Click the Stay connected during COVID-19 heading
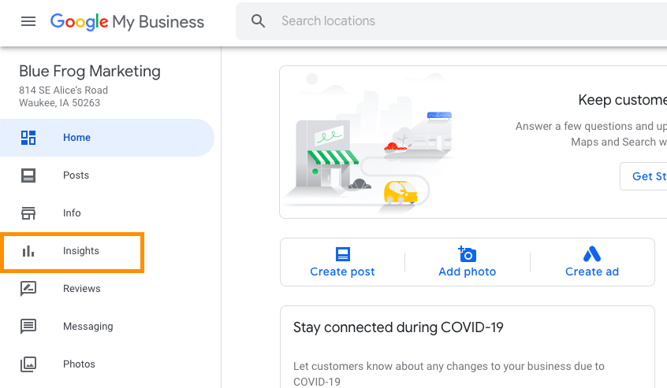This screenshot has height=388, width=667. (398, 328)
